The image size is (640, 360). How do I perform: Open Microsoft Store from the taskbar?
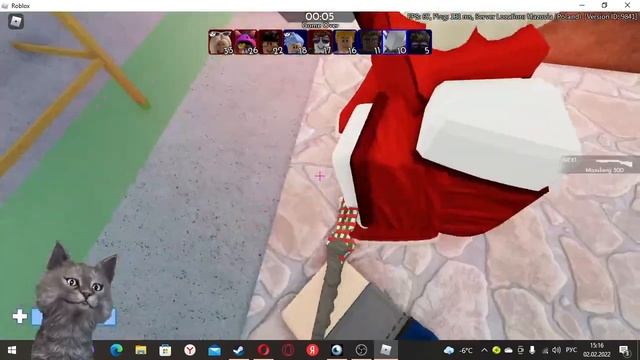165,350
